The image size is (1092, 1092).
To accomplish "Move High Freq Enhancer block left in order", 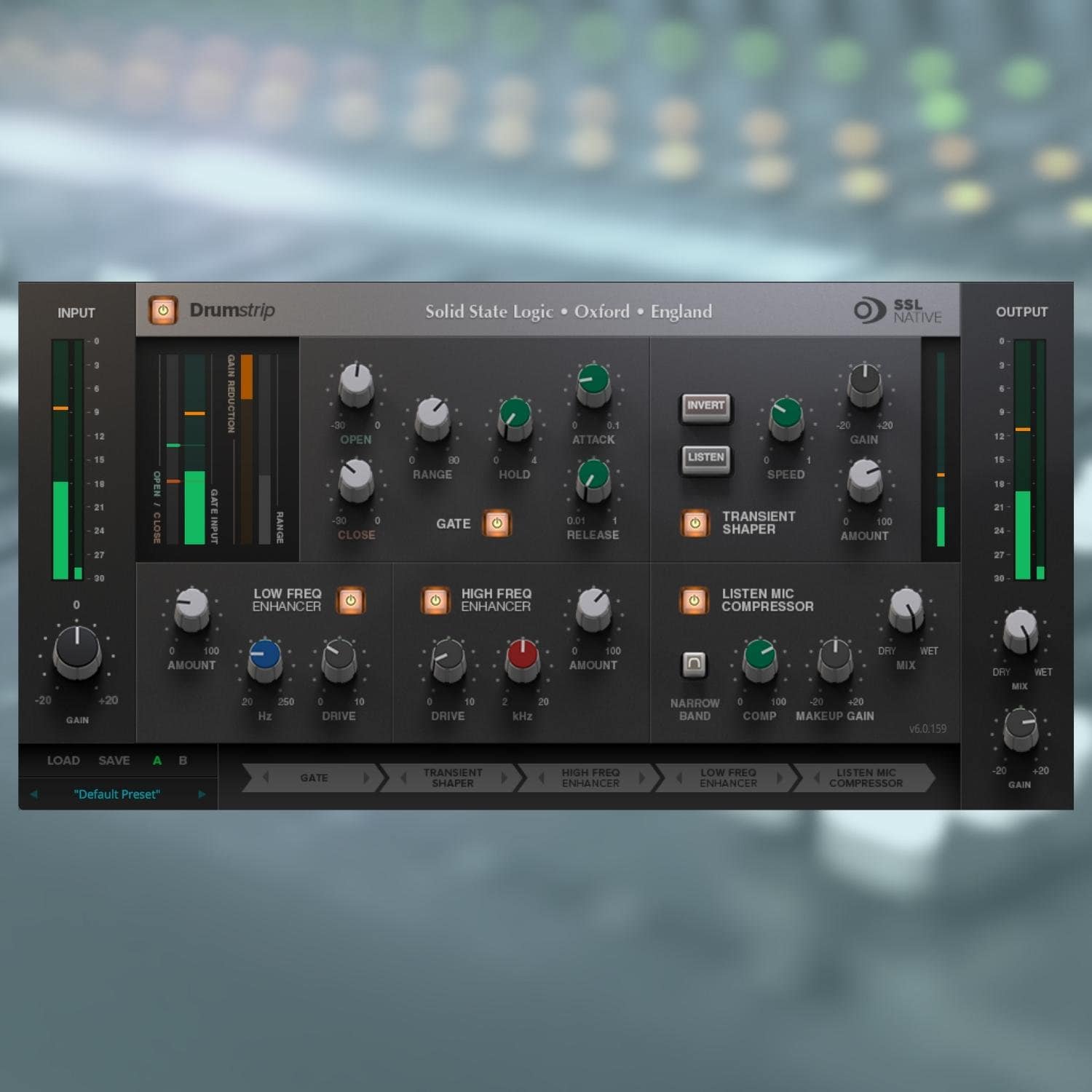I will click(541, 778).
